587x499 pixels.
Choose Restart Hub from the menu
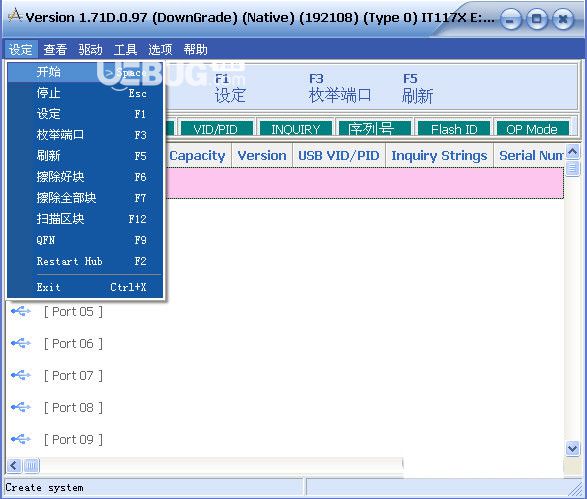85,261
